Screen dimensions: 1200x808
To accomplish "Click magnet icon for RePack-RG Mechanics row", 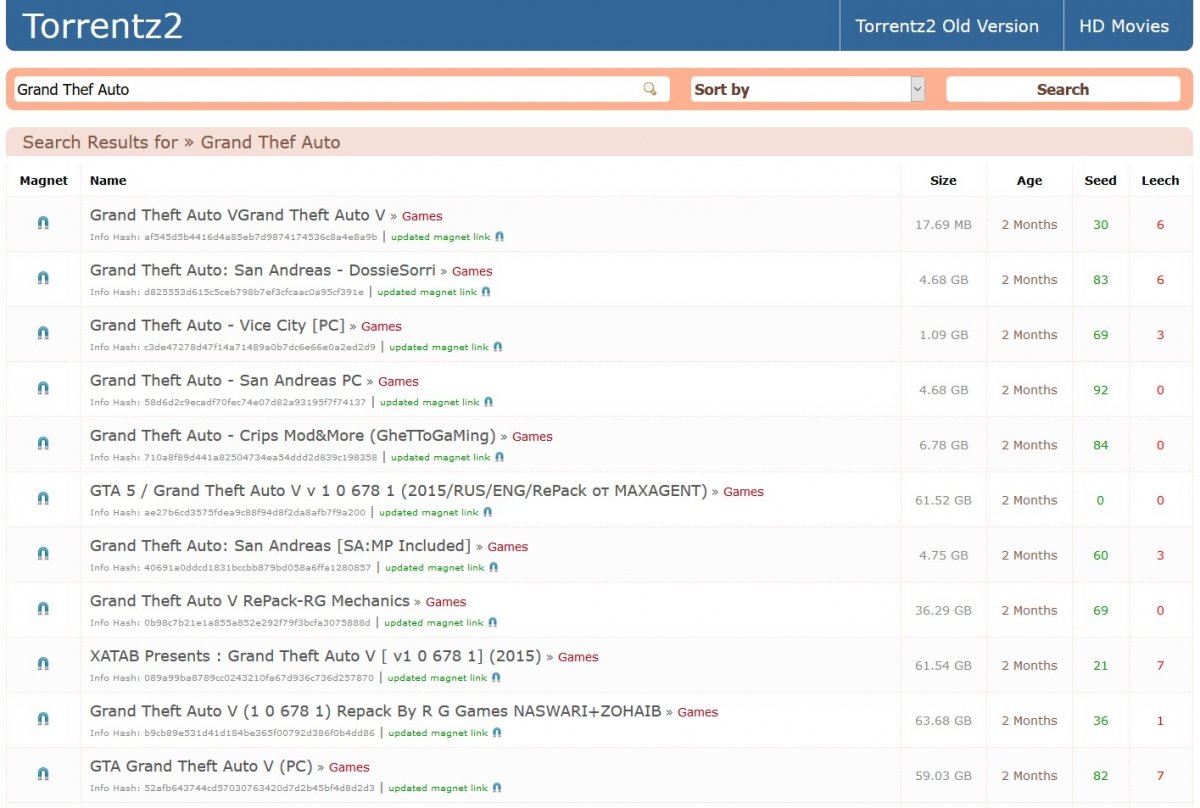I will click(x=43, y=609).
